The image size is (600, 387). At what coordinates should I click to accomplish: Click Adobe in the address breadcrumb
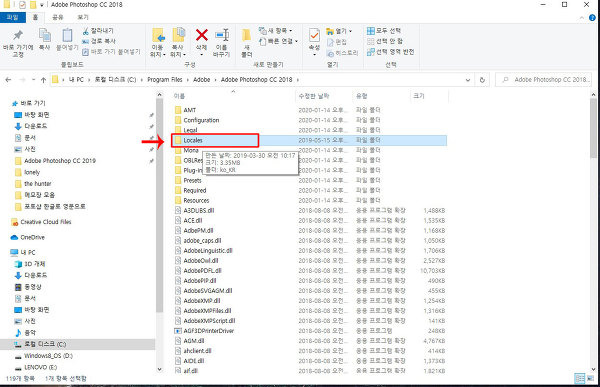tap(202, 80)
